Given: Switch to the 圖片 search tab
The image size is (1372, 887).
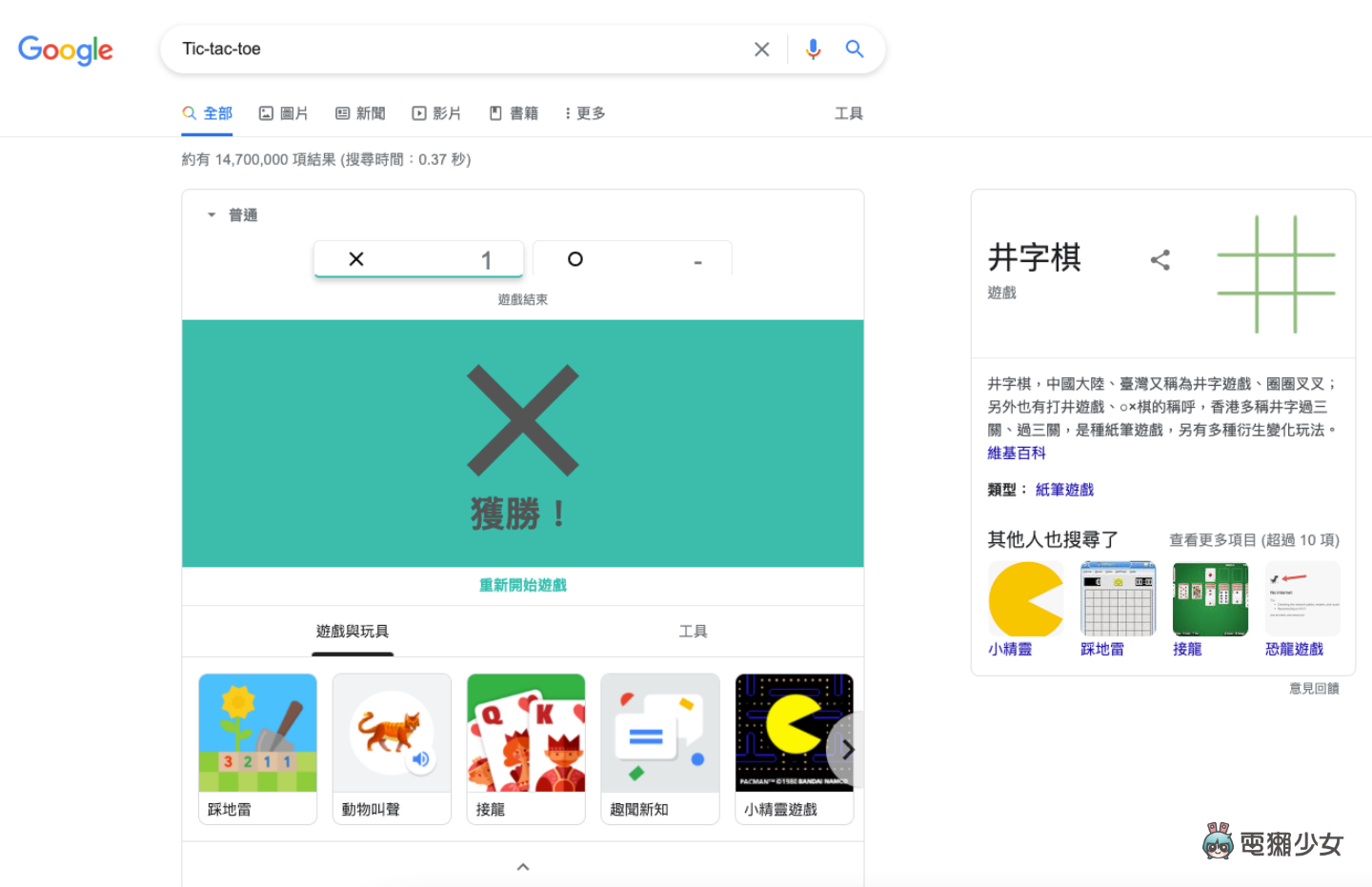Looking at the screenshot, I should tap(283, 112).
